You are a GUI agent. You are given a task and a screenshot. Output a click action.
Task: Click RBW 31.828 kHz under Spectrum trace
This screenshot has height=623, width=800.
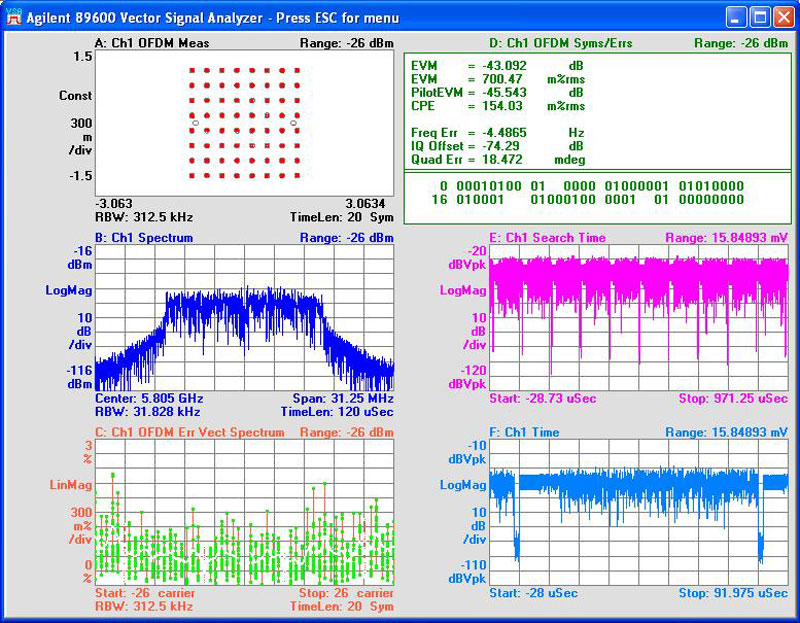click(x=146, y=411)
